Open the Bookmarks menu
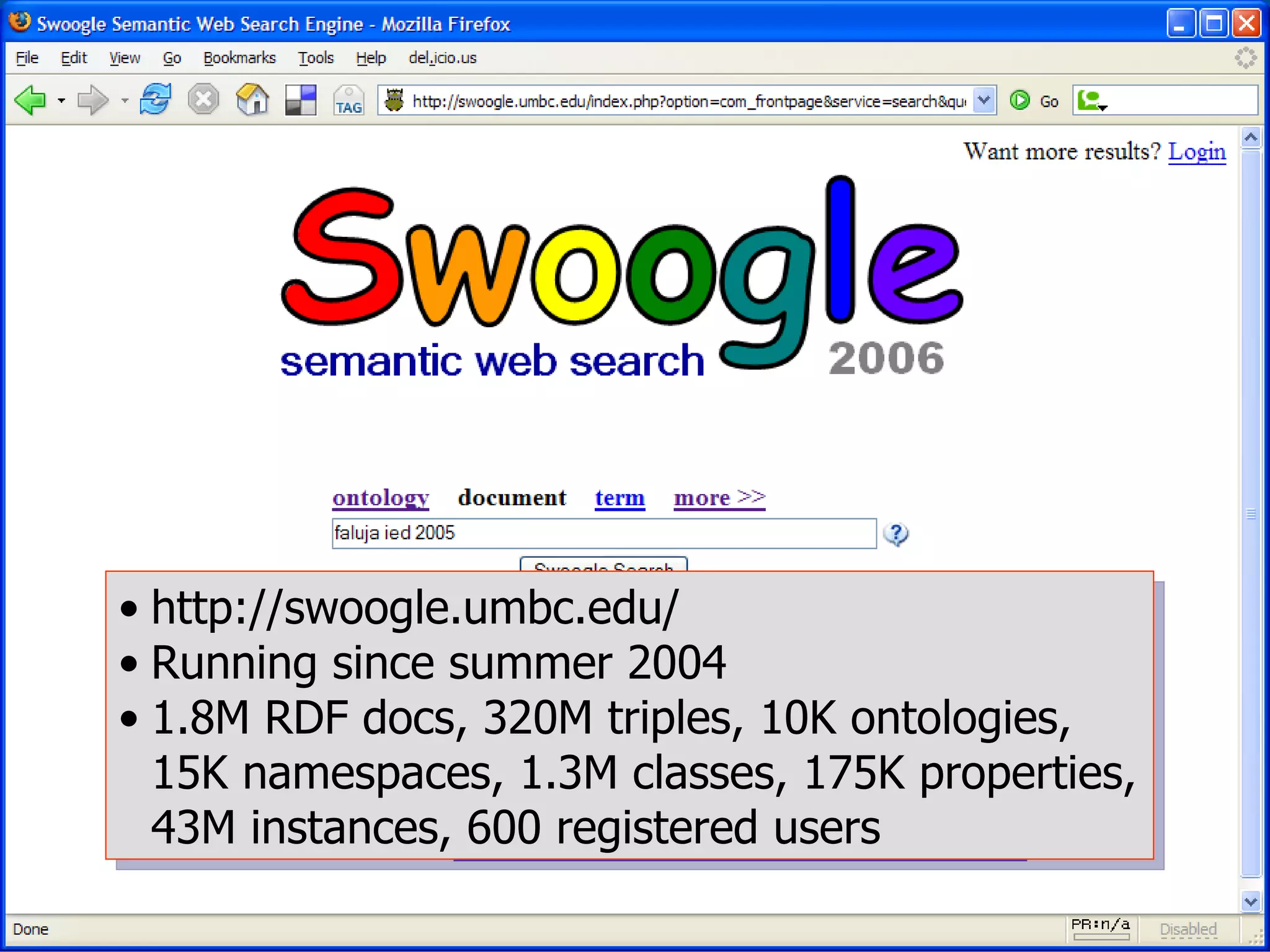Screen dimensions: 1270x952 click(239, 58)
